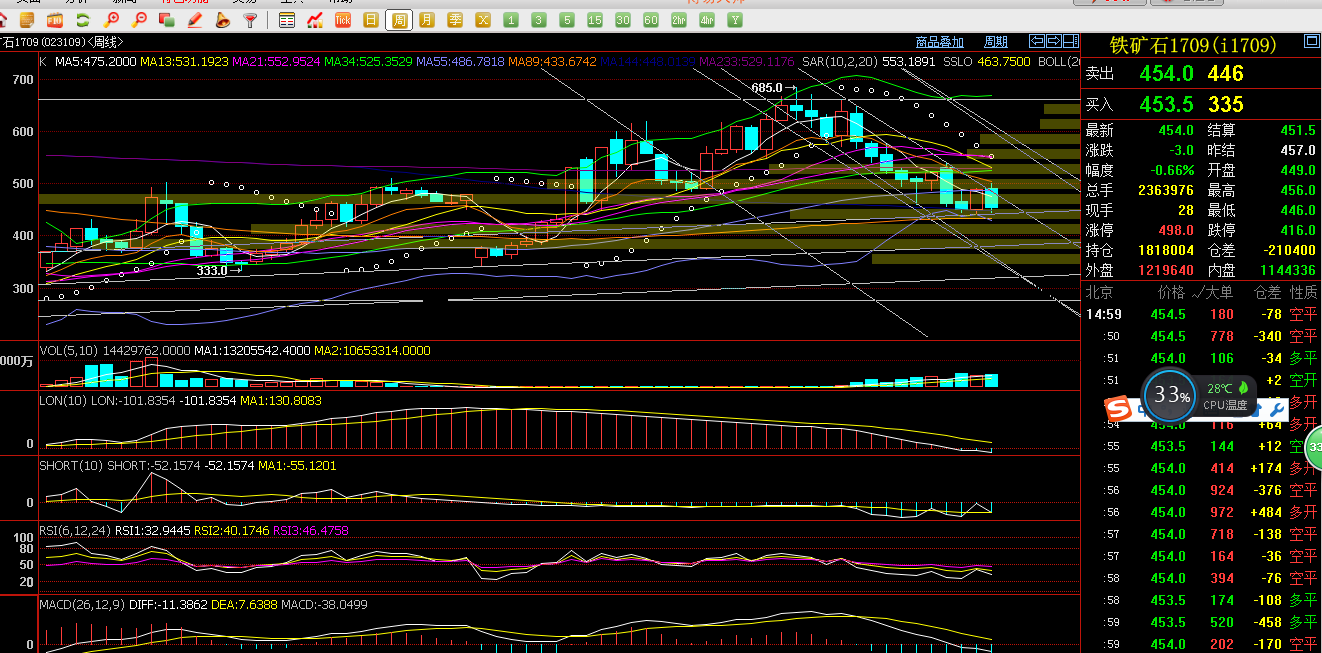Select the 3-minute period button

coord(539,20)
